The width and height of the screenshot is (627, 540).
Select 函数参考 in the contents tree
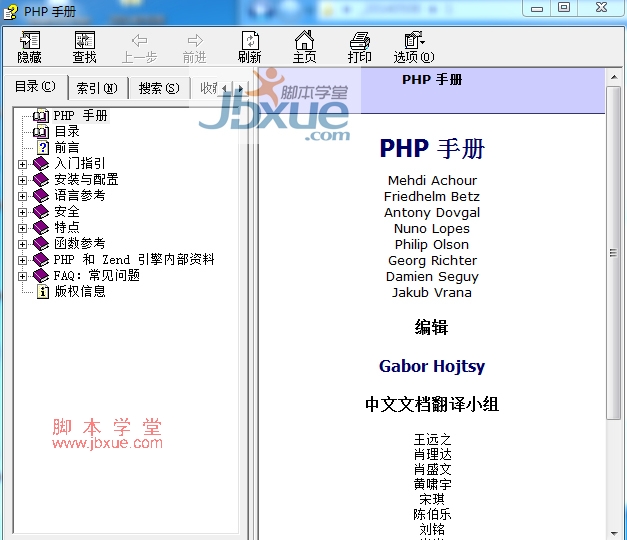pos(80,244)
